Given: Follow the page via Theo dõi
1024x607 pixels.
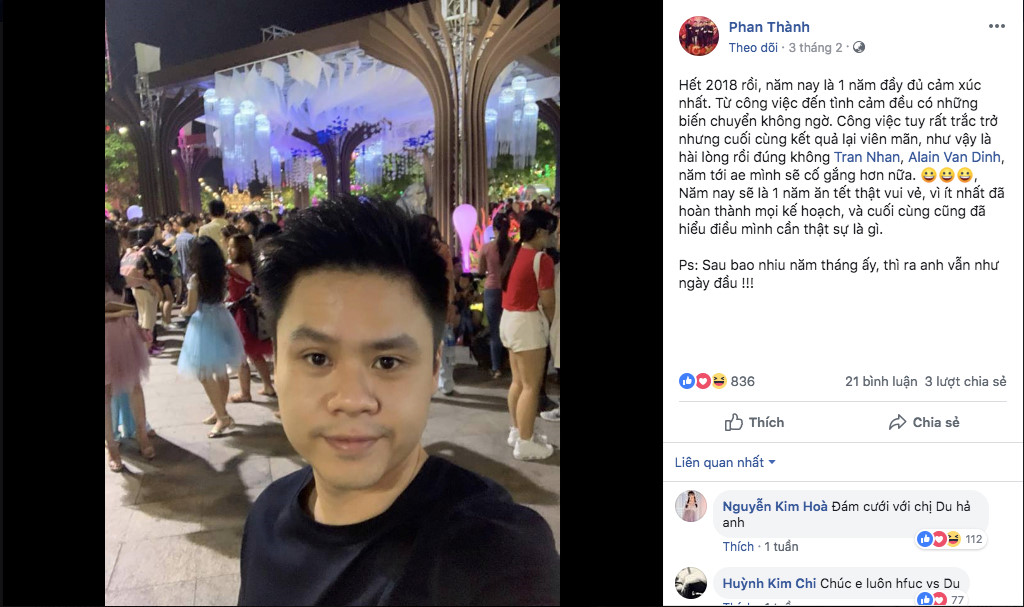Looking at the screenshot, I should click(x=753, y=48).
